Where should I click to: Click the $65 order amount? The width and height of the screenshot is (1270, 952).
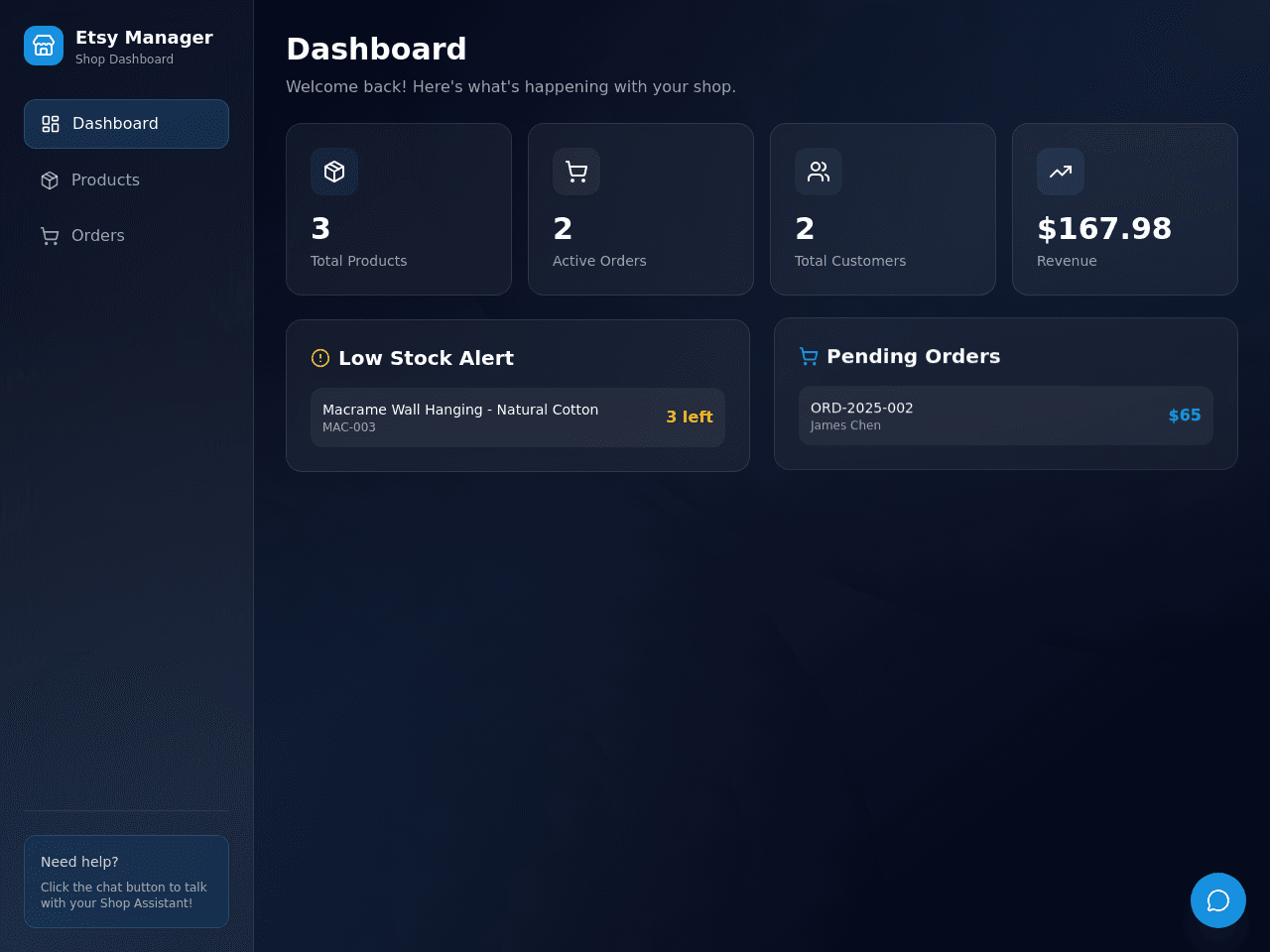1185,416
